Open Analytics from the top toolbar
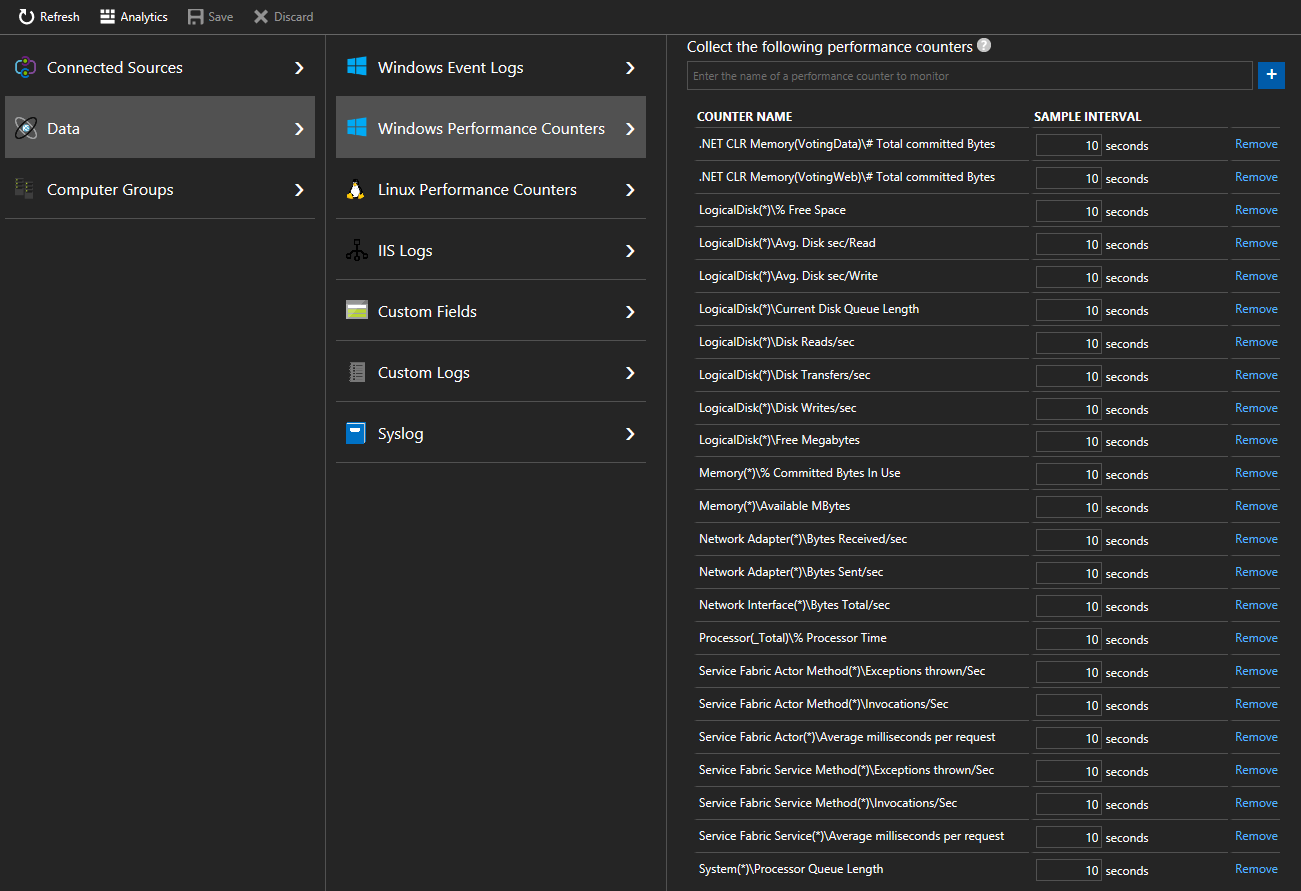The image size is (1301, 891). 133,17
